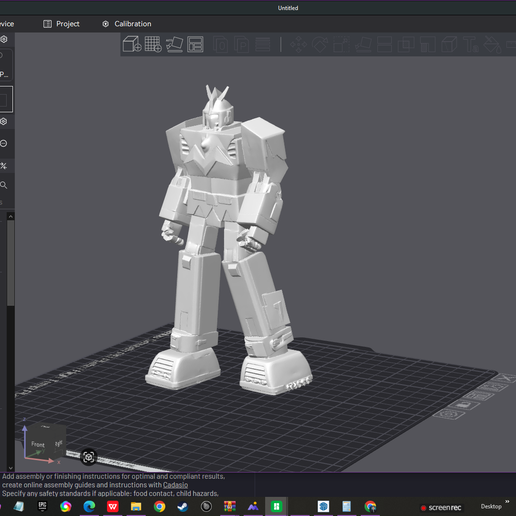Open Steam from taskbar
The width and height of the screenshot is (516, 516).
(x=183, y=507)
